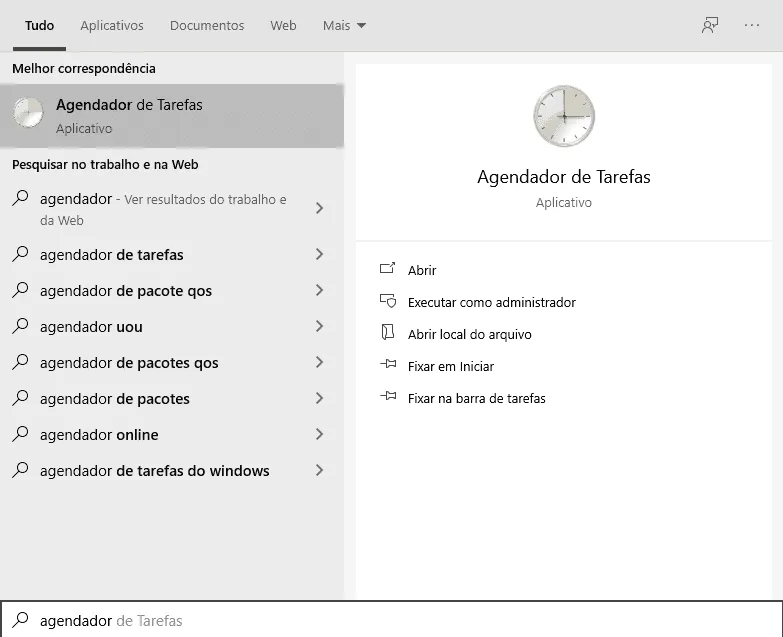Choose Abrir local do arquivo
Screen dimensions: 783x637
point(469,334)
